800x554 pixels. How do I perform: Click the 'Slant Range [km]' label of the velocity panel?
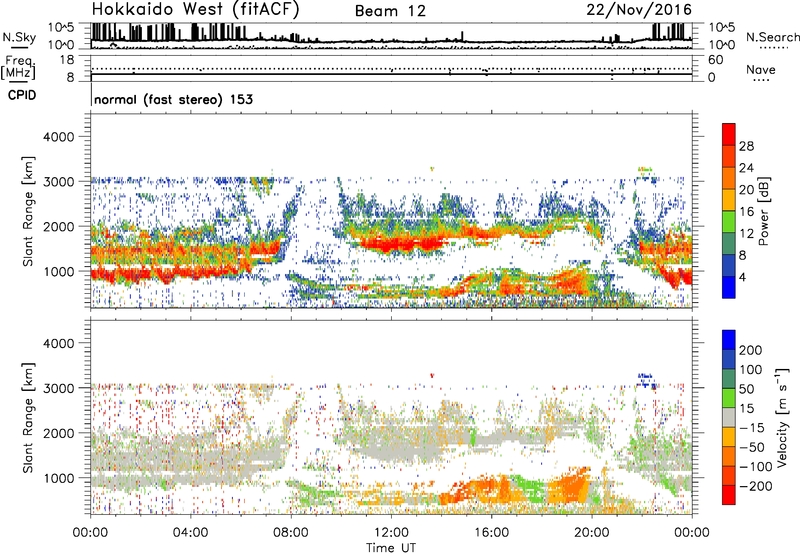click(x=28, y=418)
